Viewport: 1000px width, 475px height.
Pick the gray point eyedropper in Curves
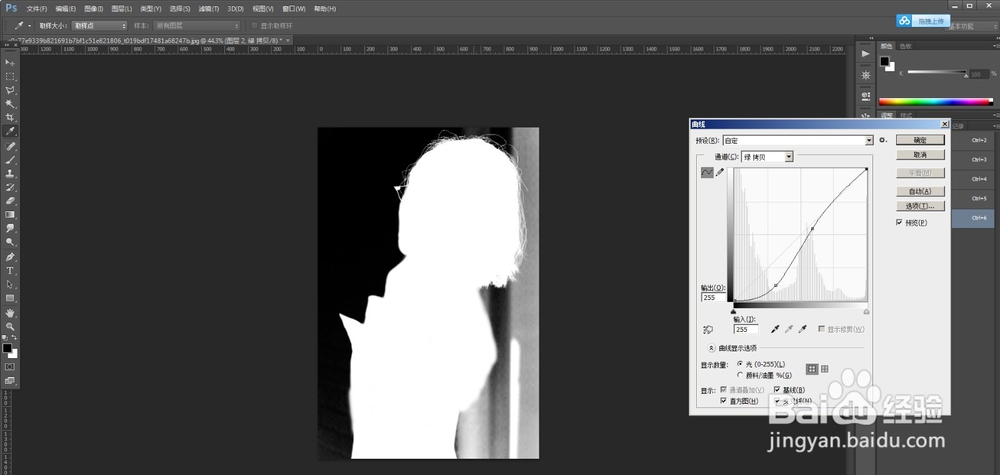(790, 329)
